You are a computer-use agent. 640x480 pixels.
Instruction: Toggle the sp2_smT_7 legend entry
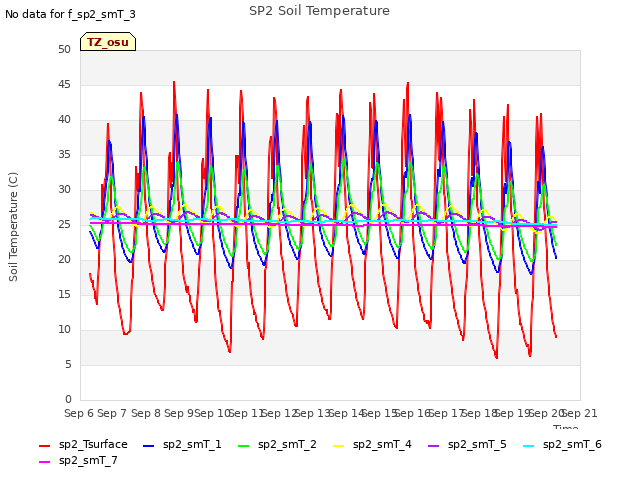point(78,460)
